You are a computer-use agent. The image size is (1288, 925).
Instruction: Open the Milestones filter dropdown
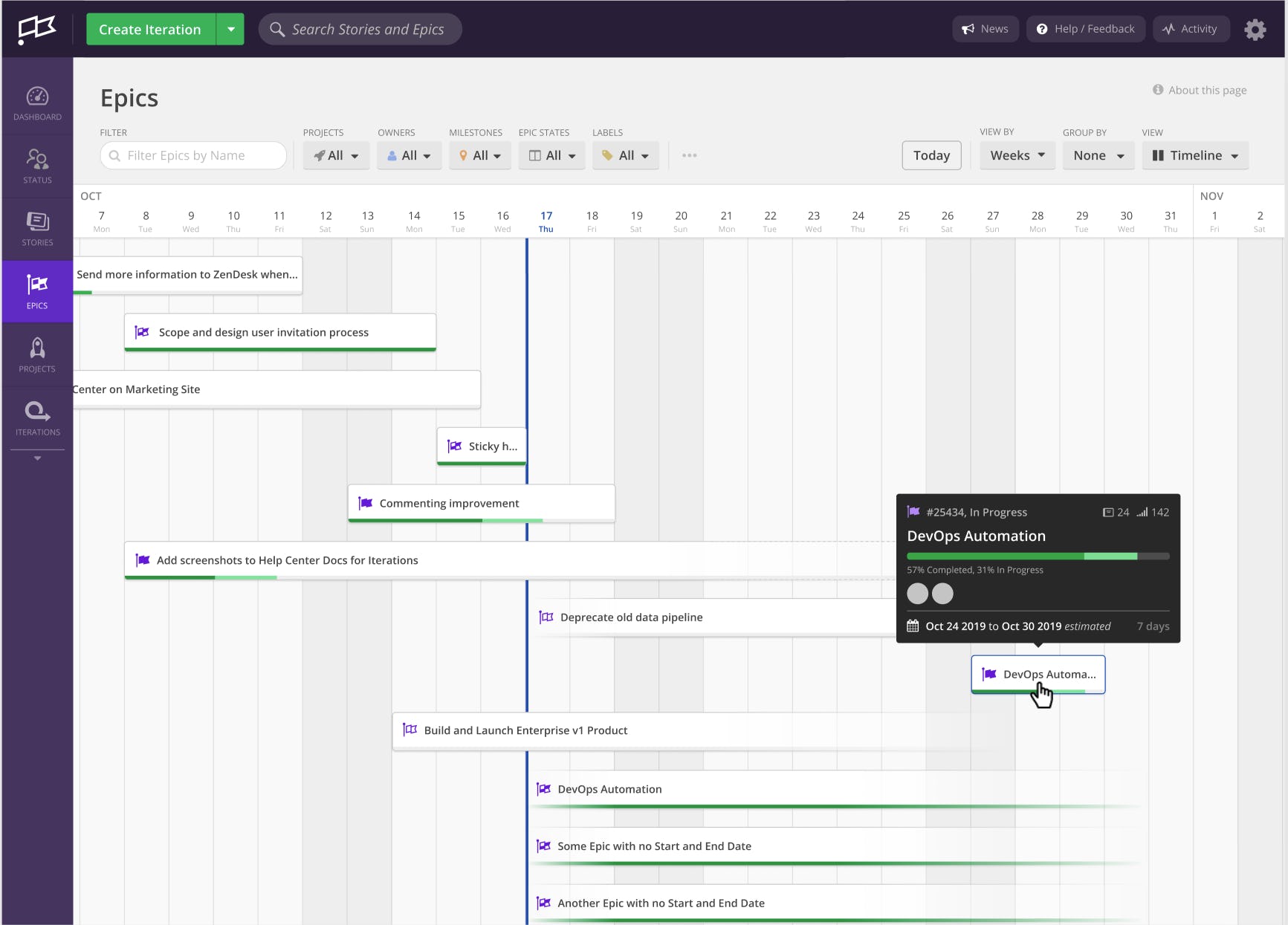coord(479,155)
